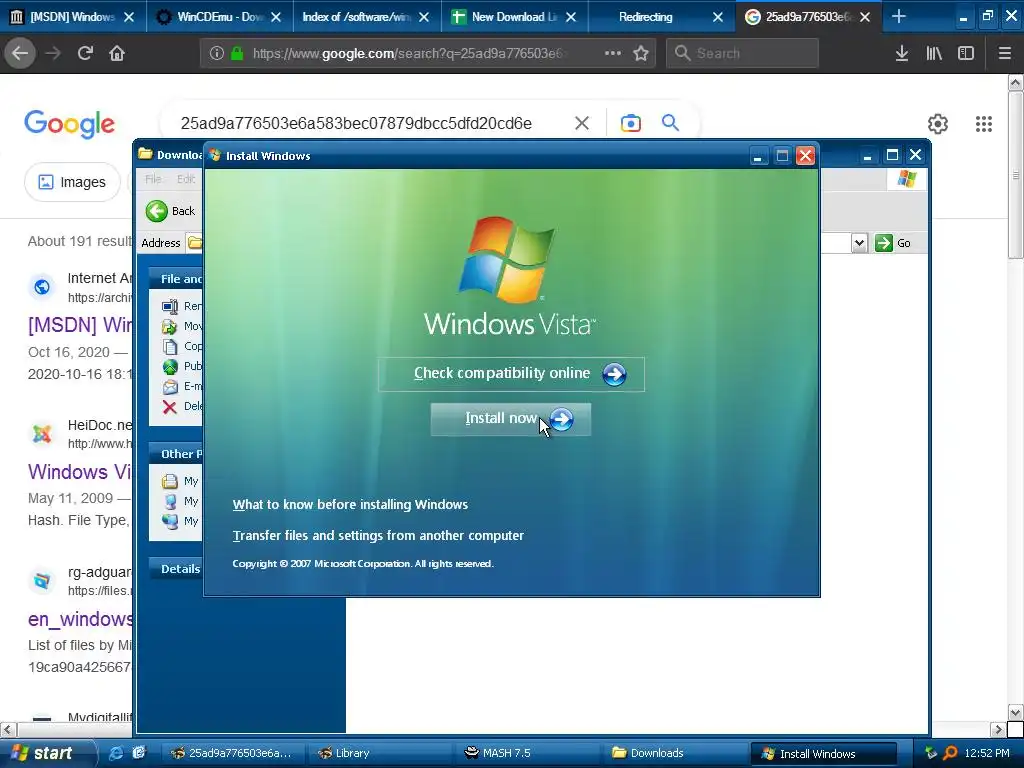
Task: Open What to know before installing Windows
Action: 350,504
